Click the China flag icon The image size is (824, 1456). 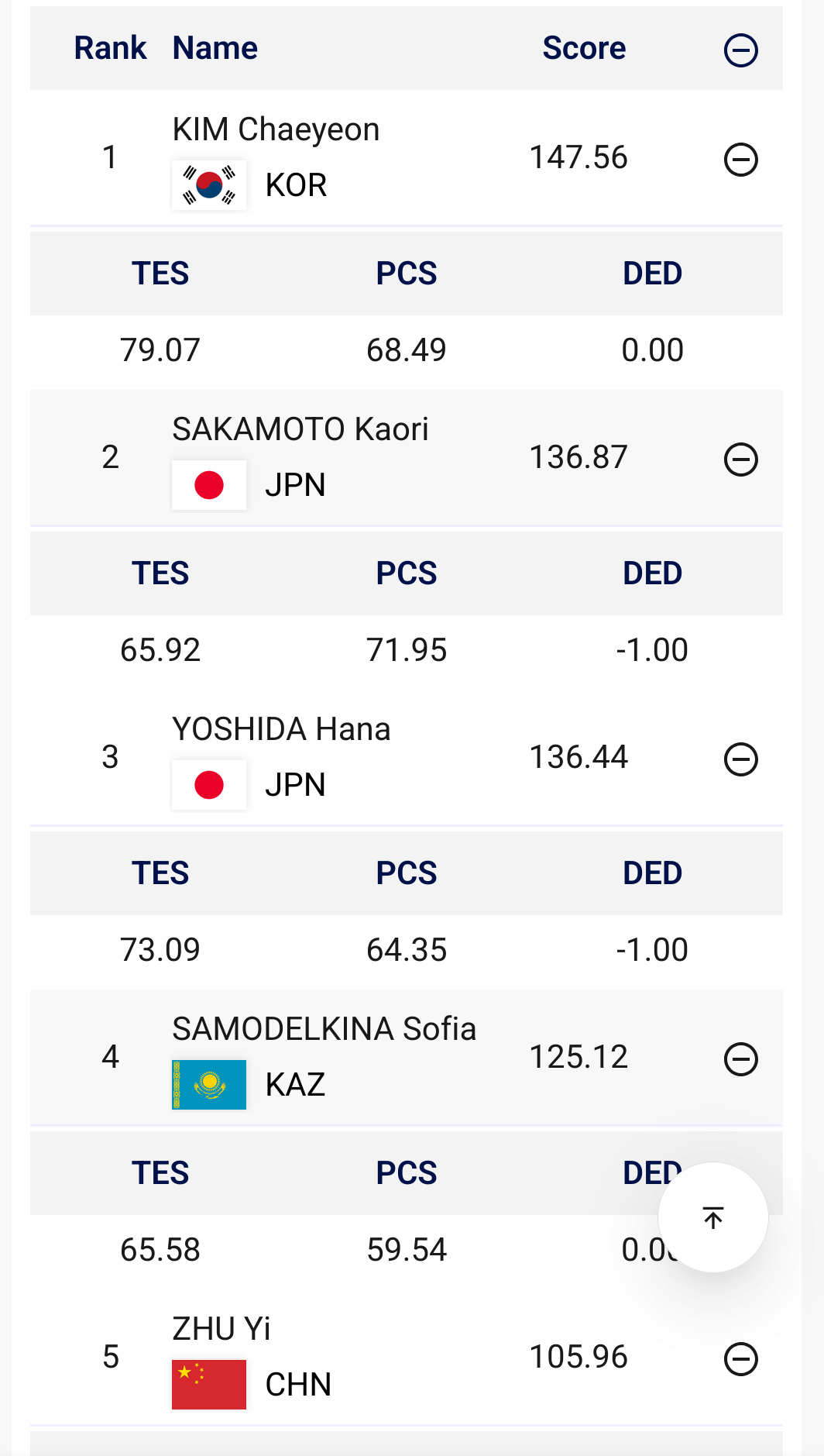[x=209, y=1385]
